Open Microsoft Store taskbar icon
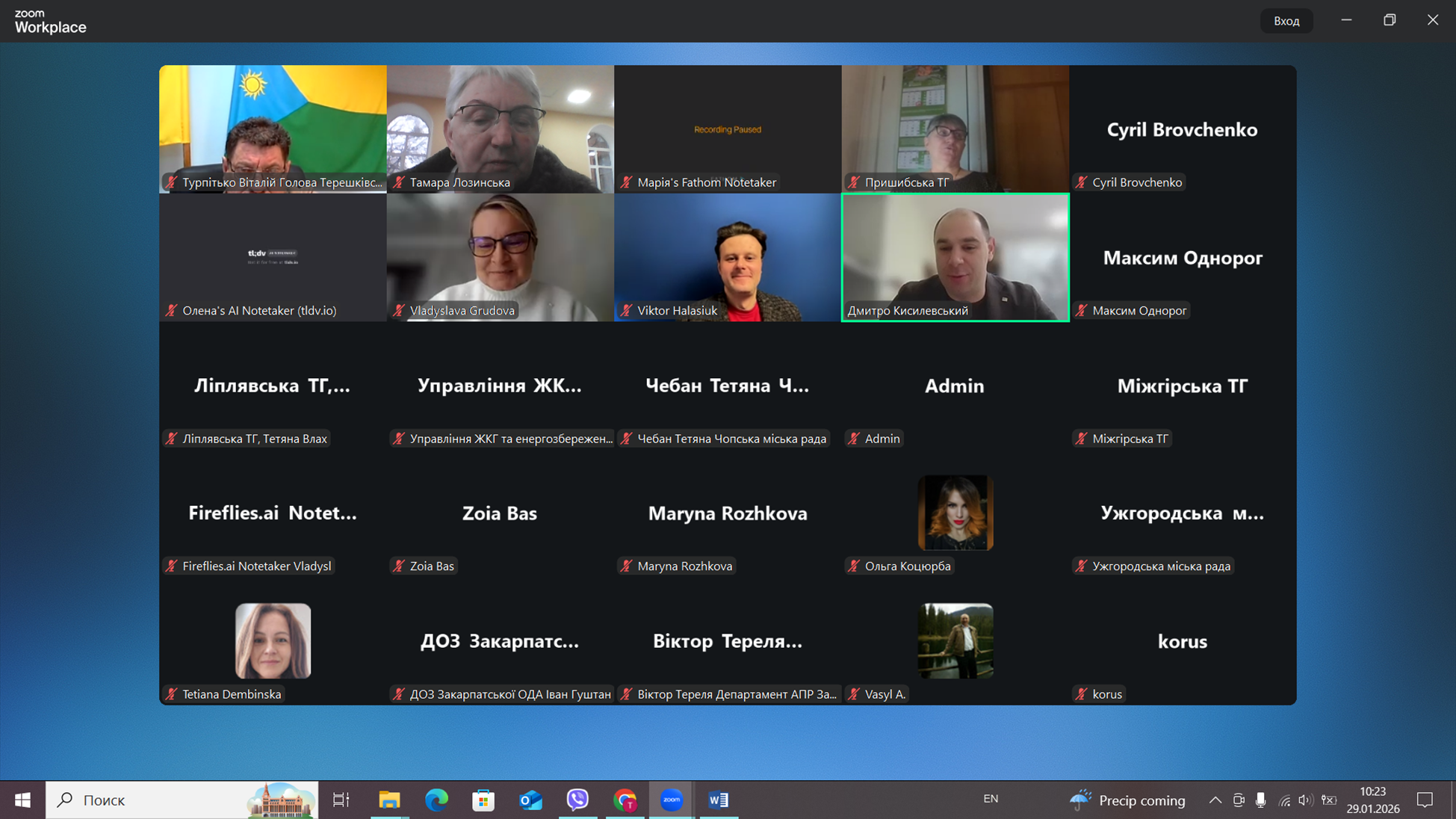 click(483, 800)
